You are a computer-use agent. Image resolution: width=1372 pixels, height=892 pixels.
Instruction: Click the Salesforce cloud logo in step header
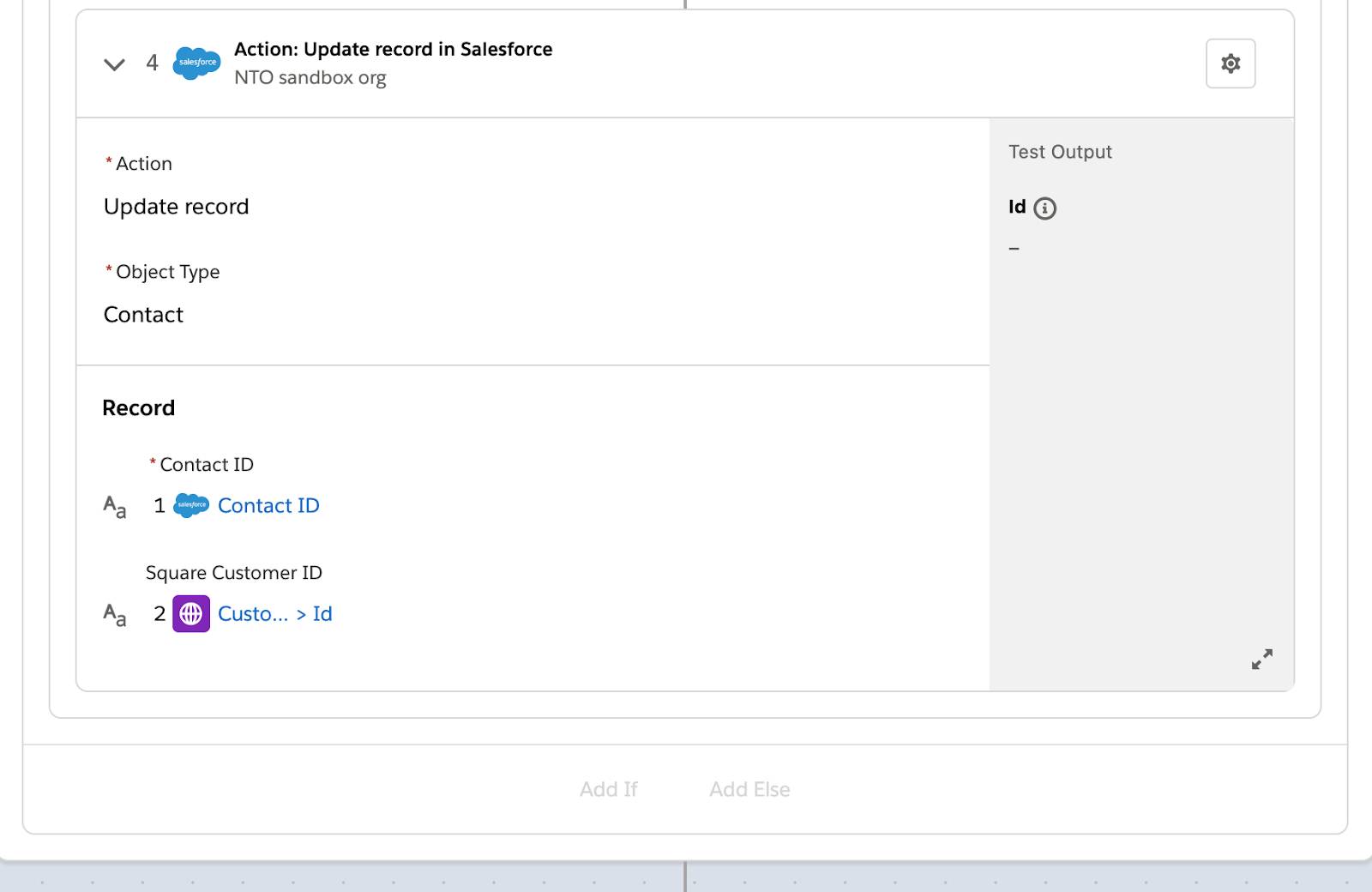(x=196, y=63)
